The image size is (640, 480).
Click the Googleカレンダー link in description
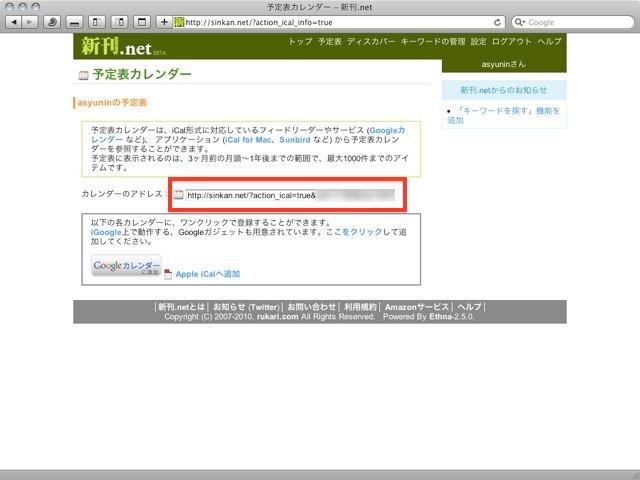387,130
